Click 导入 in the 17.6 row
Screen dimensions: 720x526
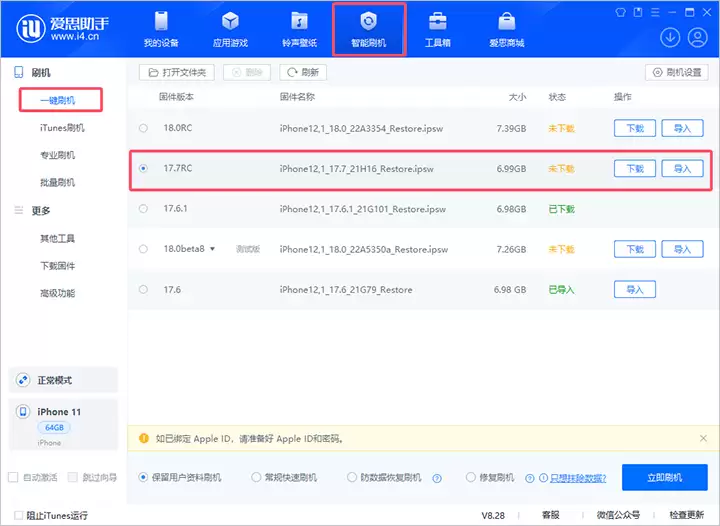pyautogui.click(x=635, y=290)
